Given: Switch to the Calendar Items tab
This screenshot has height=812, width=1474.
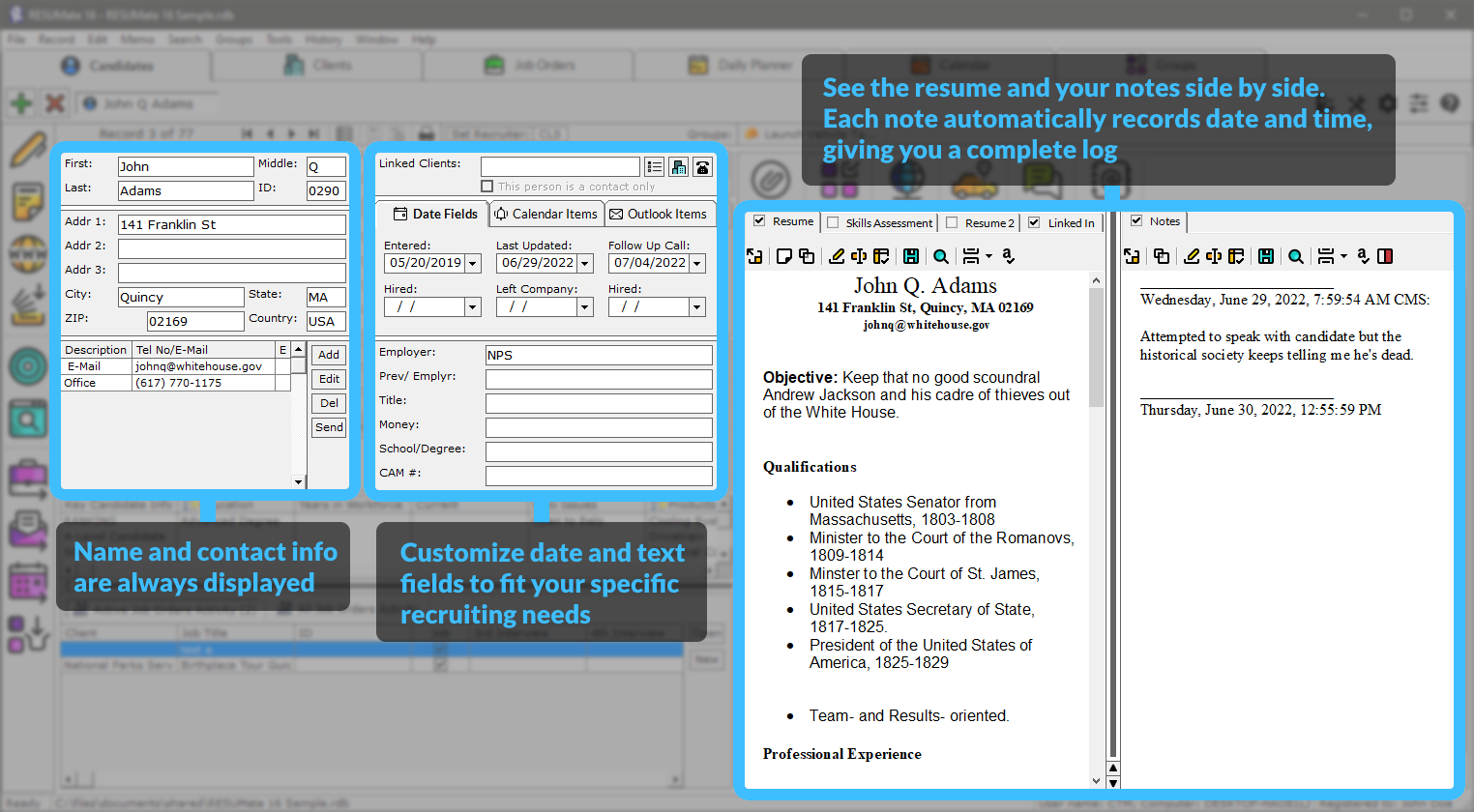Looking at the screenshot, I should (546, 214).
